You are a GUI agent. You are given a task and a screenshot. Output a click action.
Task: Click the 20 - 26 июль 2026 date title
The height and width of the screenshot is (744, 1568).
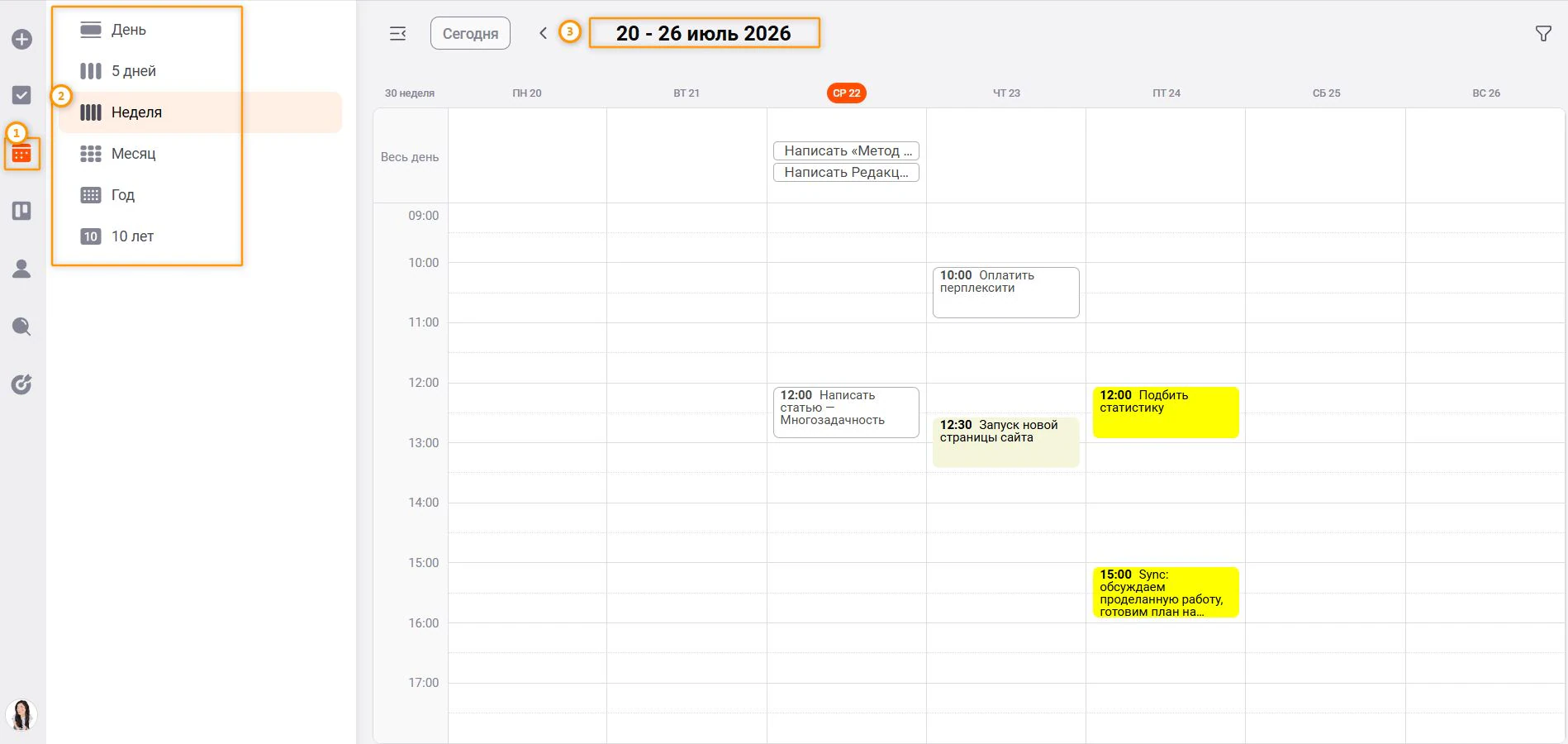click(703, 33)
